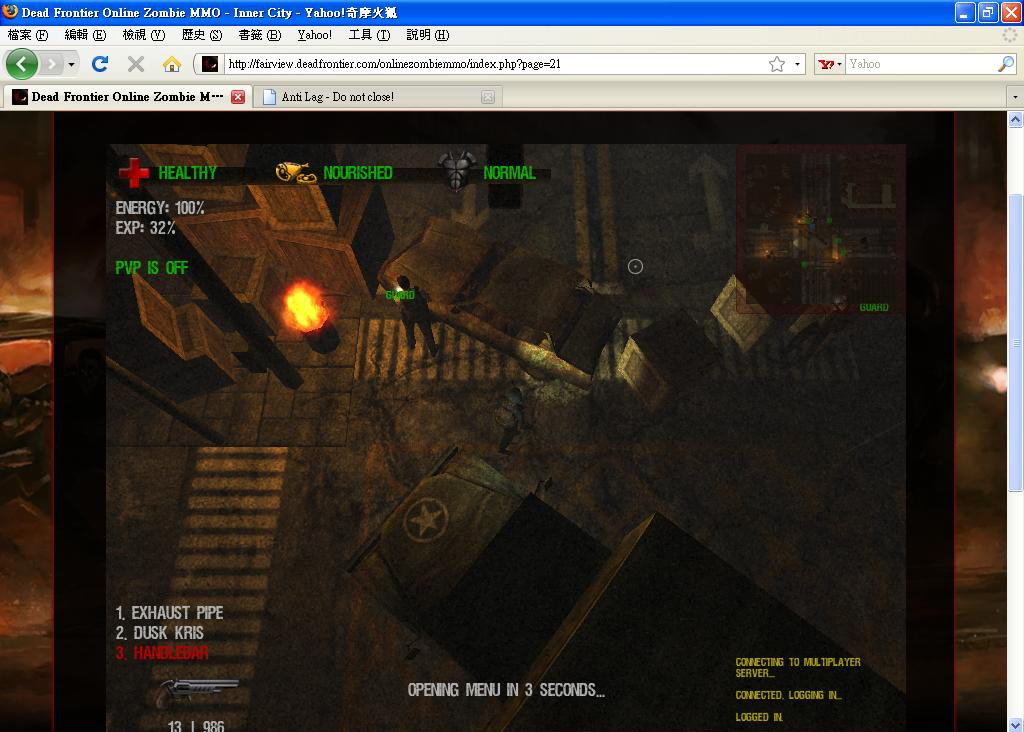The width and height of the screenshot is (1024, 732).
Task: Select weapon 1. EXHAUST PIPE
Action: pyautogui.click(x=169, y=613)
